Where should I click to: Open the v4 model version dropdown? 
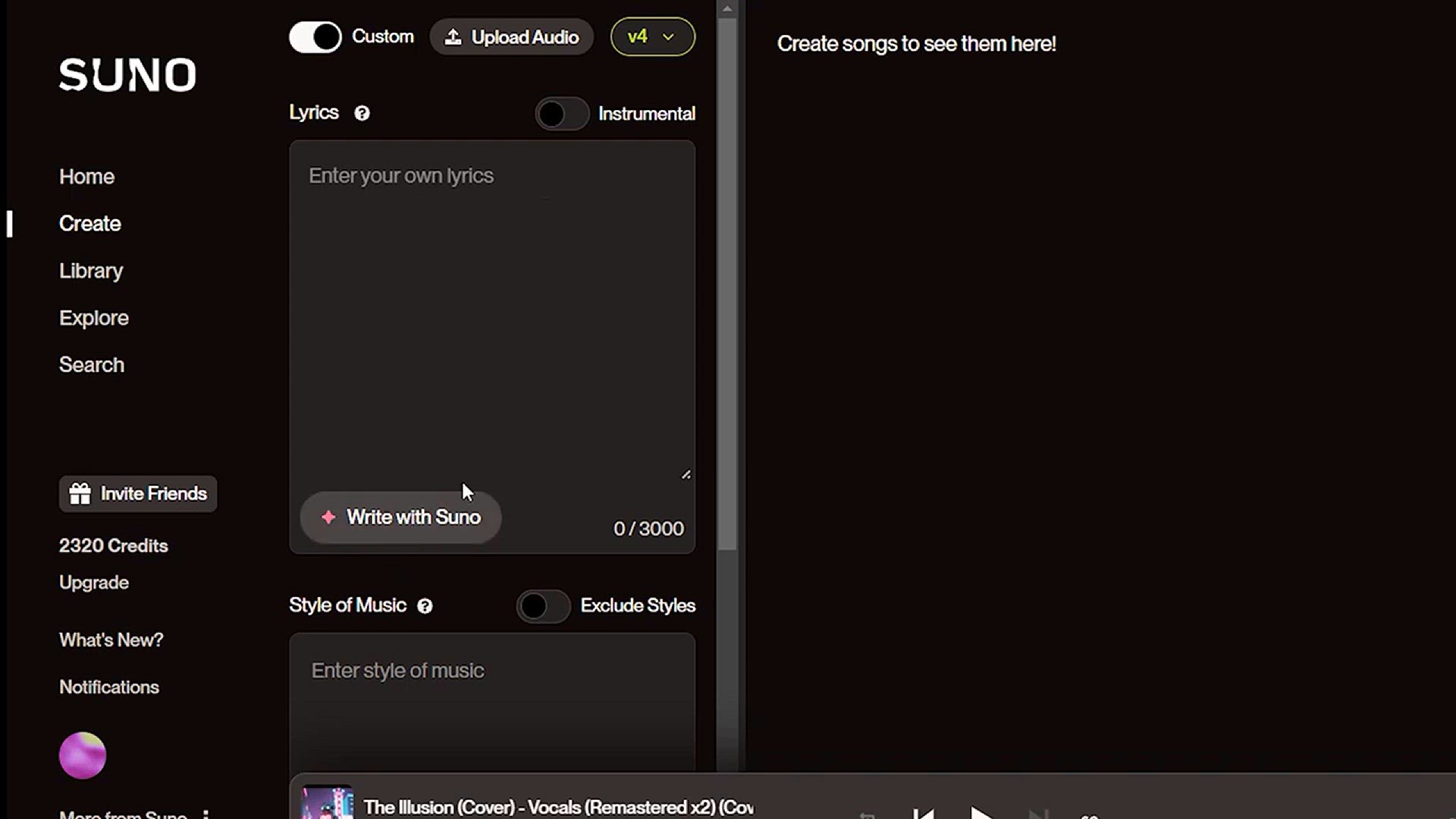coord(652,36)
